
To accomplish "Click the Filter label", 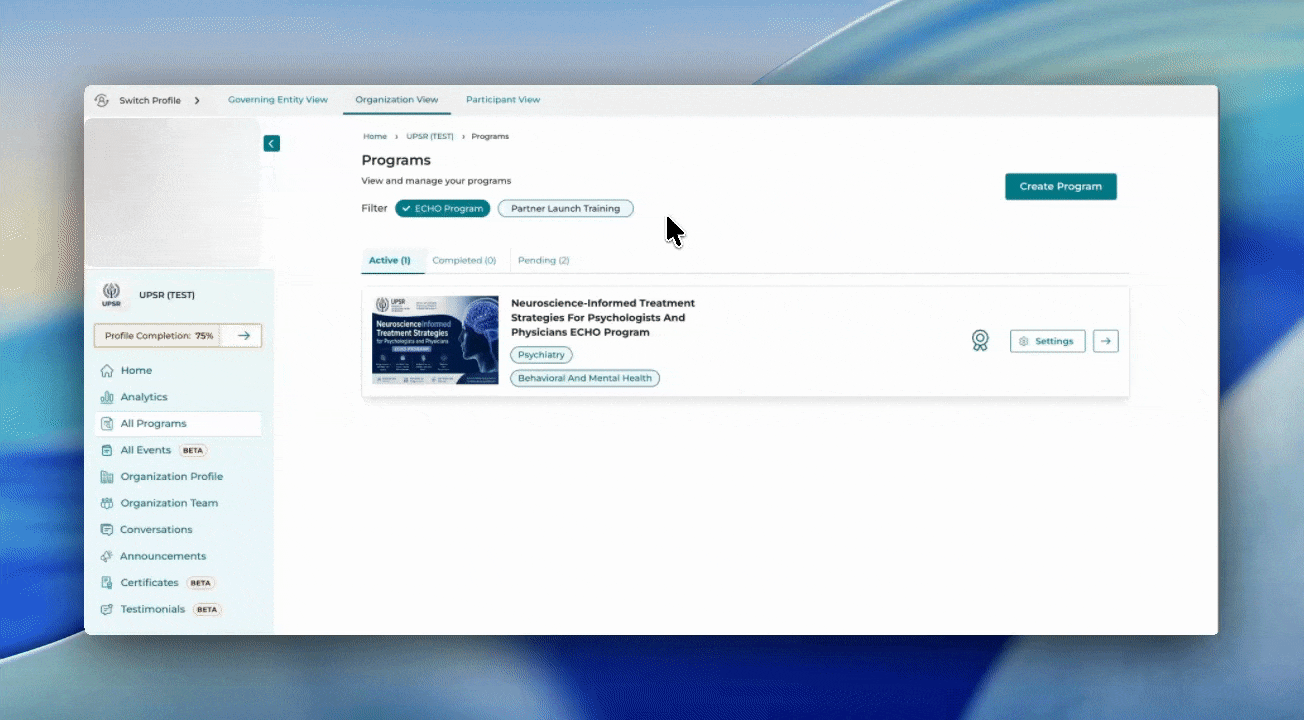I will [x=374, y=209].
